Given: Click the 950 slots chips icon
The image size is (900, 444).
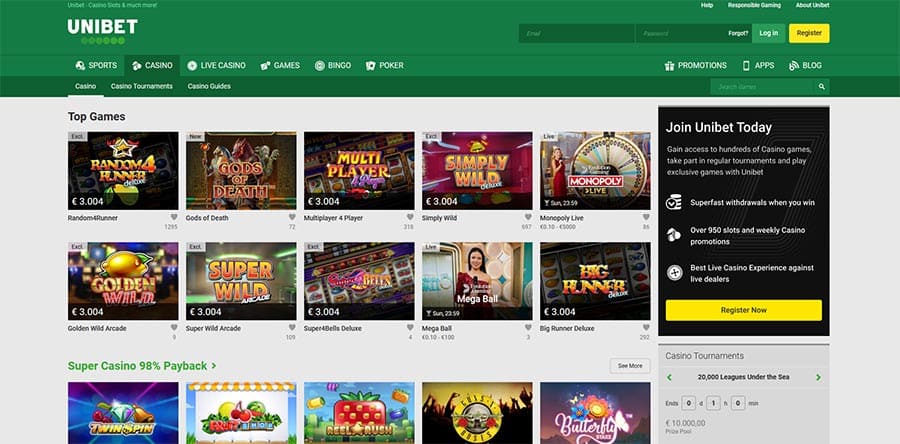Looking at the screenshot, I should pos(674,235).
